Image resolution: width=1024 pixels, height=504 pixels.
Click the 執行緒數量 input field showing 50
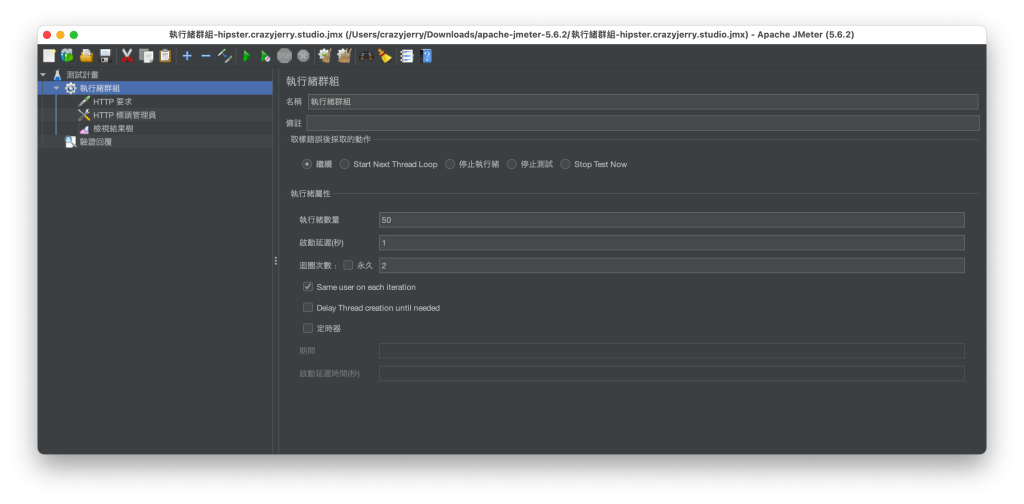(x=671, y=220)
